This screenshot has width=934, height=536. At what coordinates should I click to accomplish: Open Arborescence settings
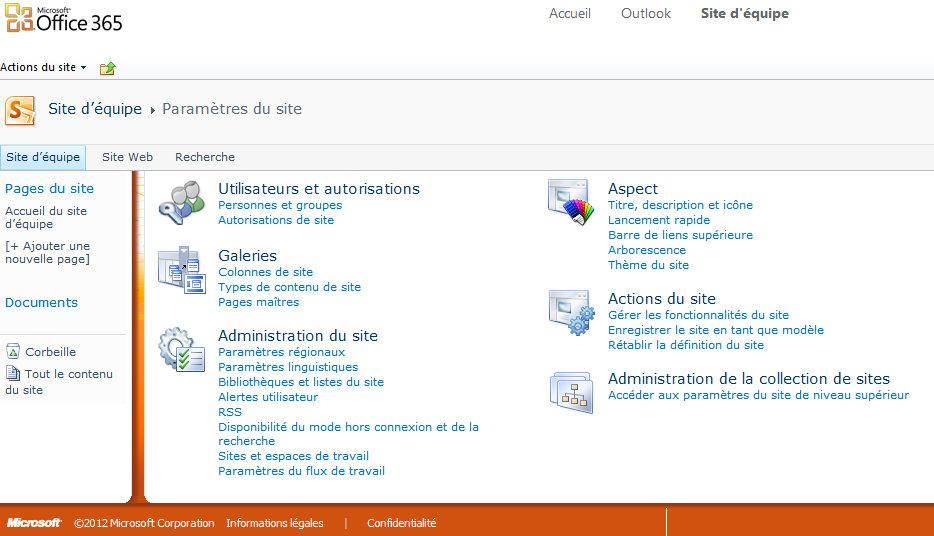[647, 250]
